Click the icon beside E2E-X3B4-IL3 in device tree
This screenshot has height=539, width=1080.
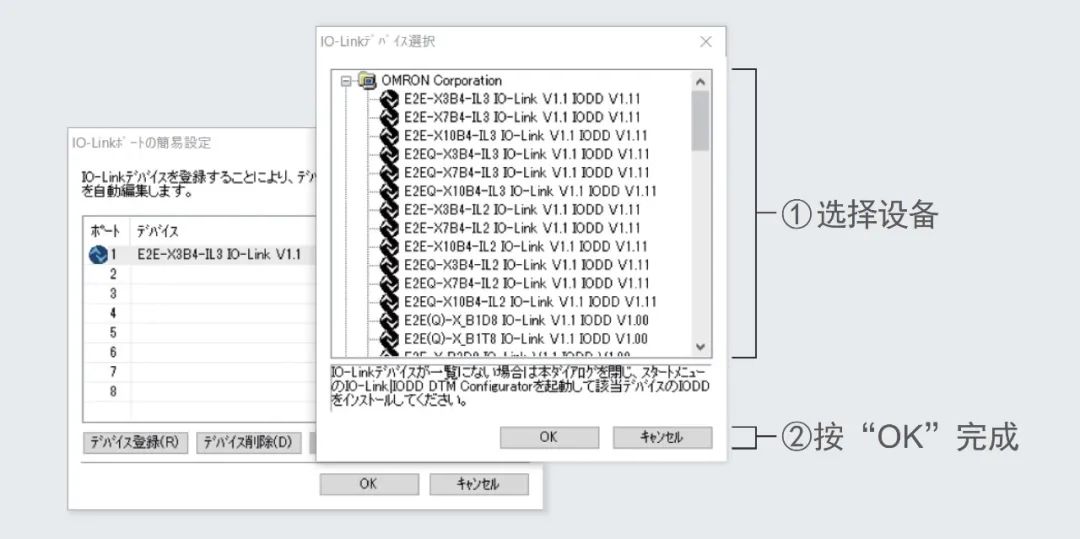tap(389, 99)
